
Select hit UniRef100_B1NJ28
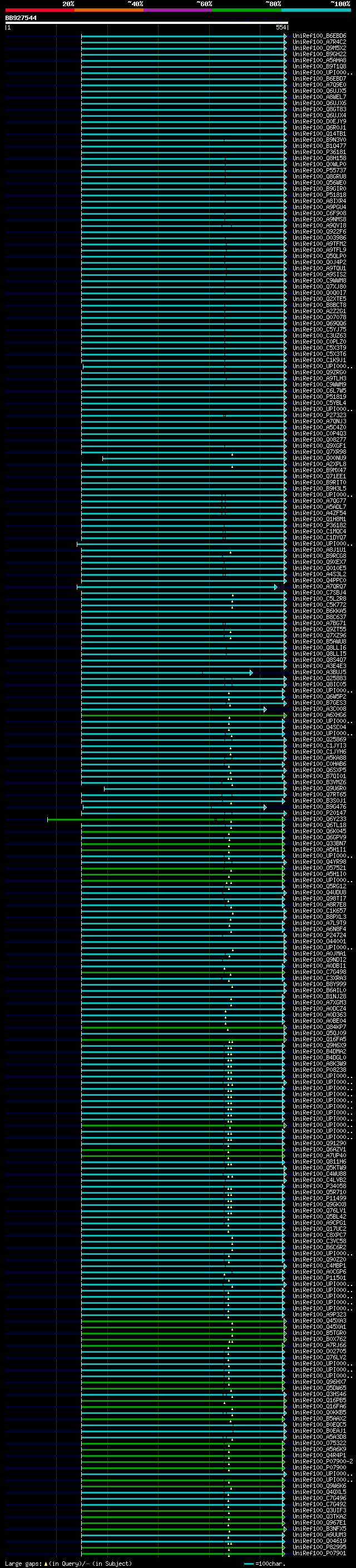pos(319,996)
